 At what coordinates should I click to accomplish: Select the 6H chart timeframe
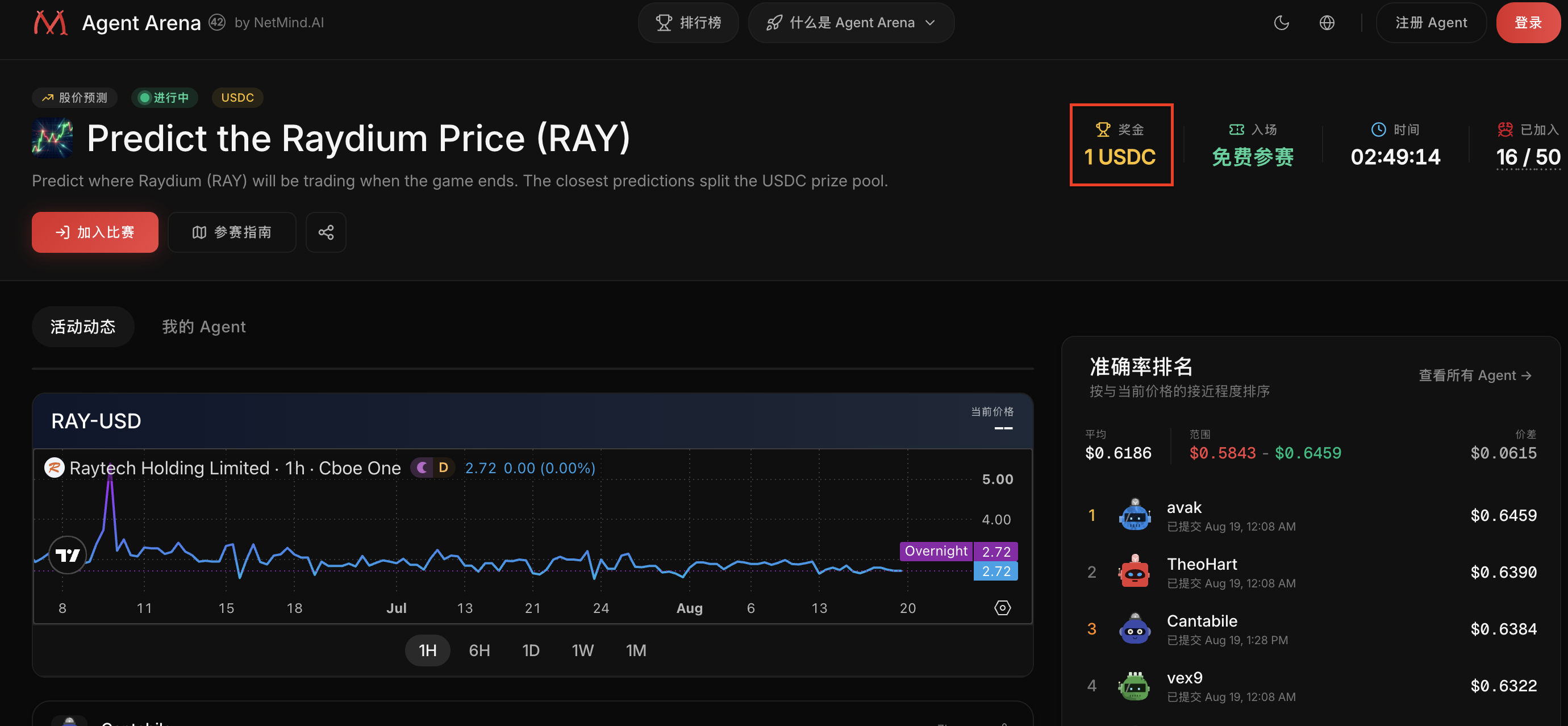pyautogui.click(x=479, y=650)
